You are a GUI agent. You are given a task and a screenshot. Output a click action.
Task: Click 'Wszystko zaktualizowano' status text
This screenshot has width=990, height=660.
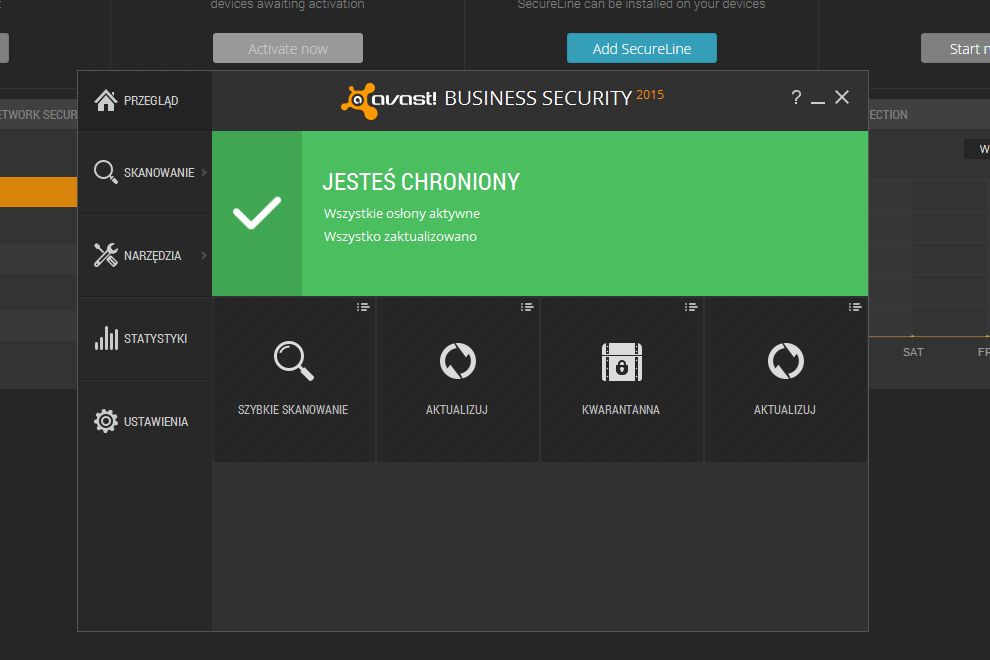tap(400, 236)
